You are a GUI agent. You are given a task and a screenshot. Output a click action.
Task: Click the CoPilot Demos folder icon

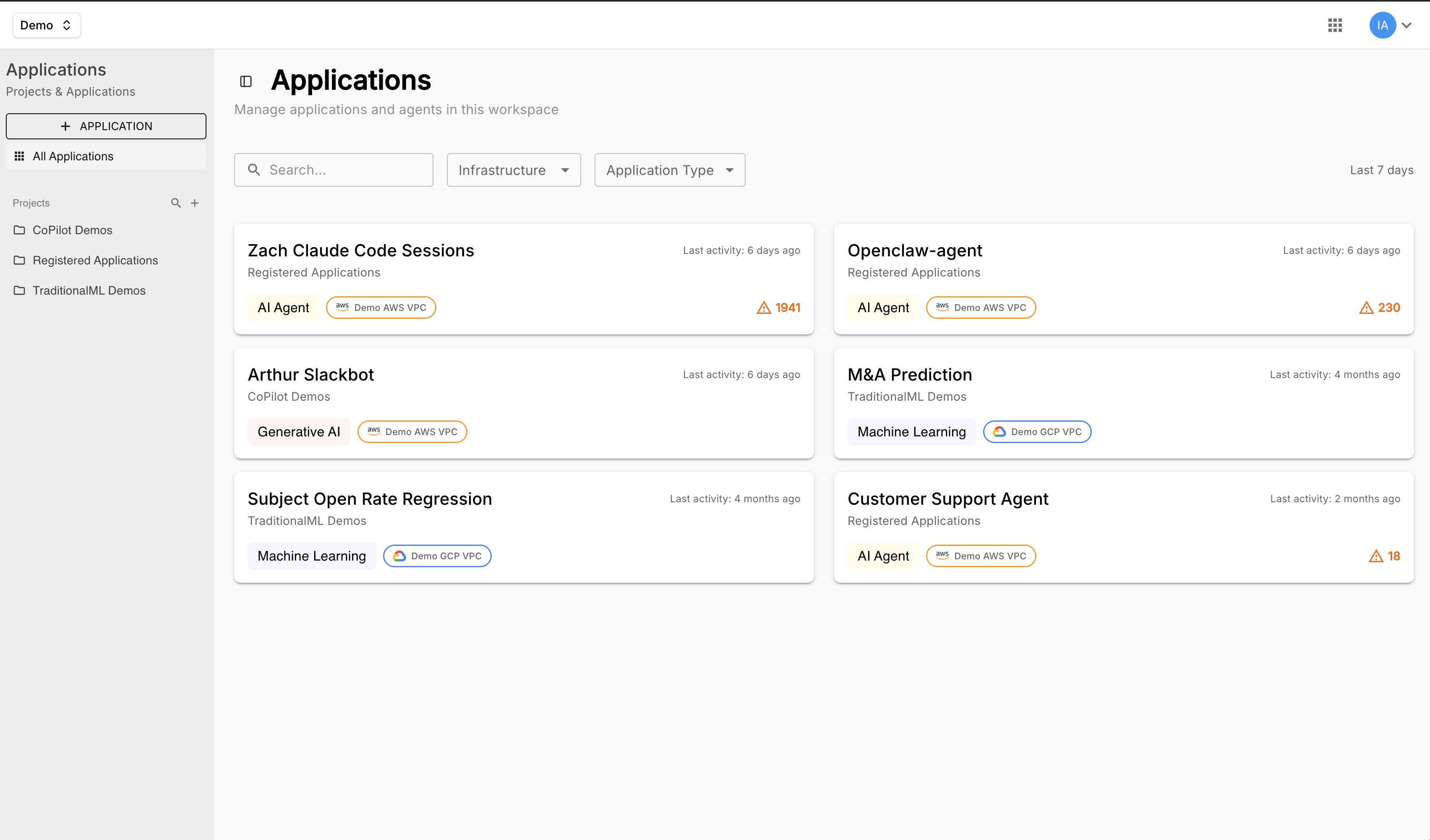pyautogui.click(x=19, y=230)
